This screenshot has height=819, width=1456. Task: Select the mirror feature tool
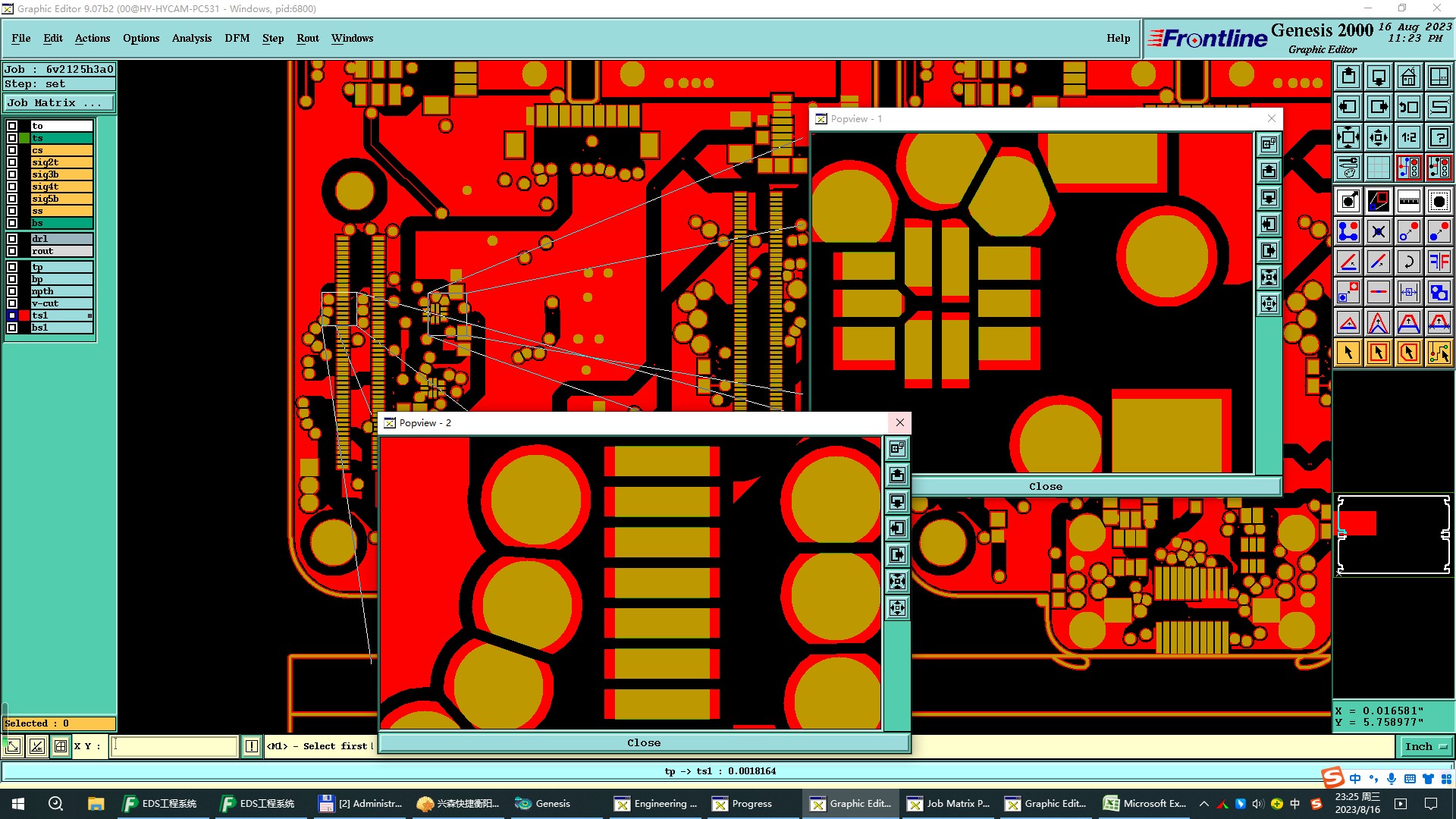[1439, 262]
